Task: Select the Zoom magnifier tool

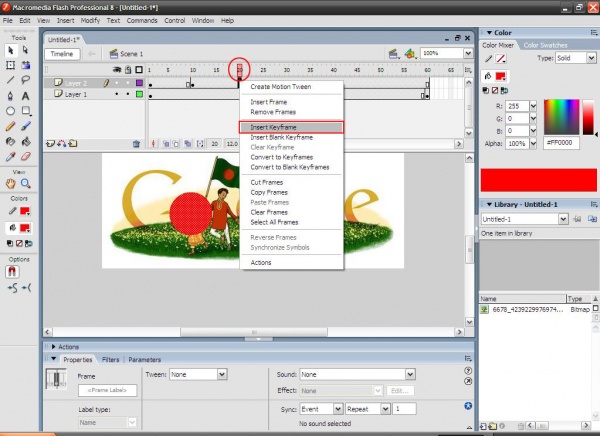Action: click(x=26, y=184)
